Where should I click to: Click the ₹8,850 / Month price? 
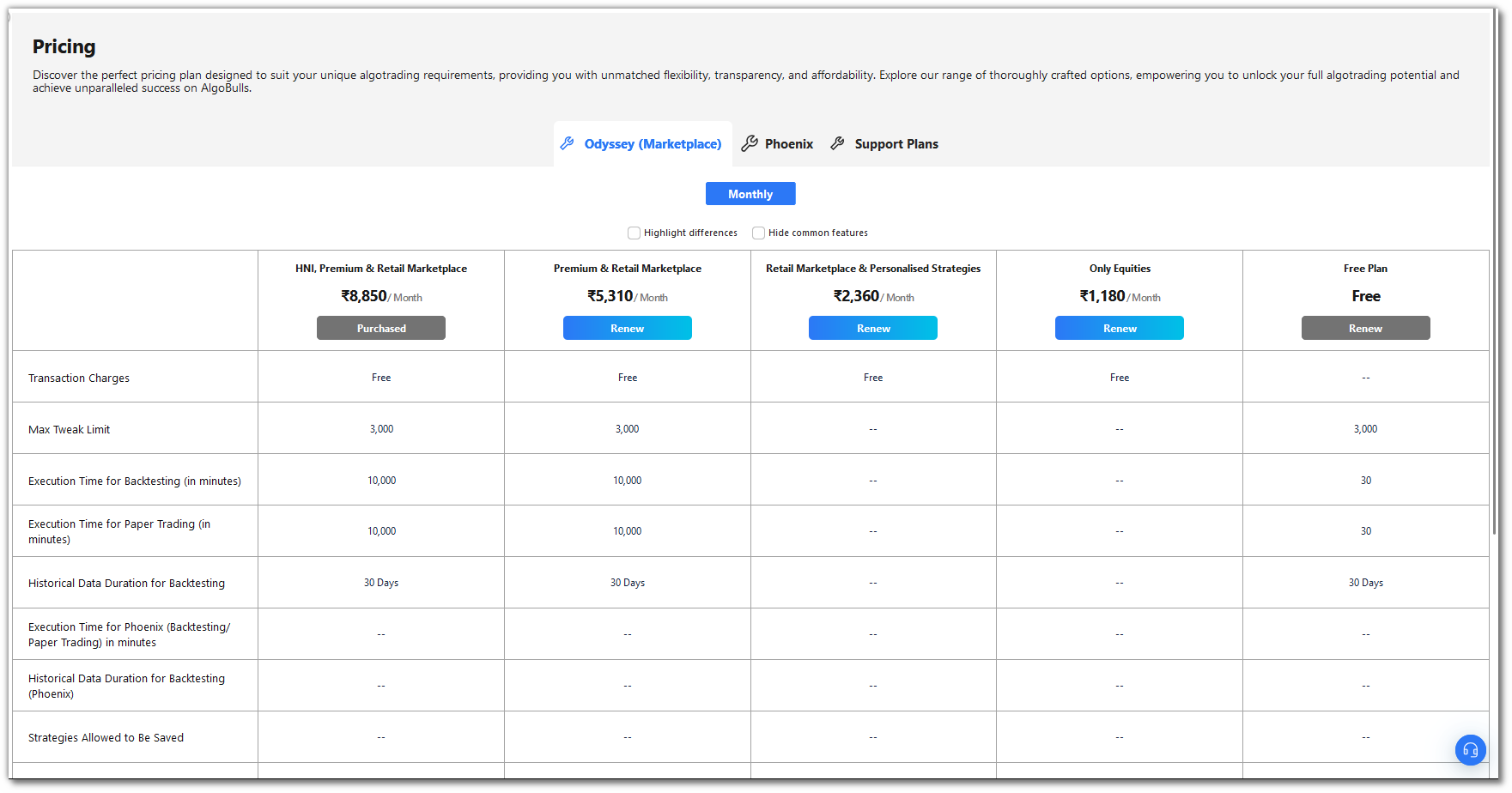tap(381, 296)
